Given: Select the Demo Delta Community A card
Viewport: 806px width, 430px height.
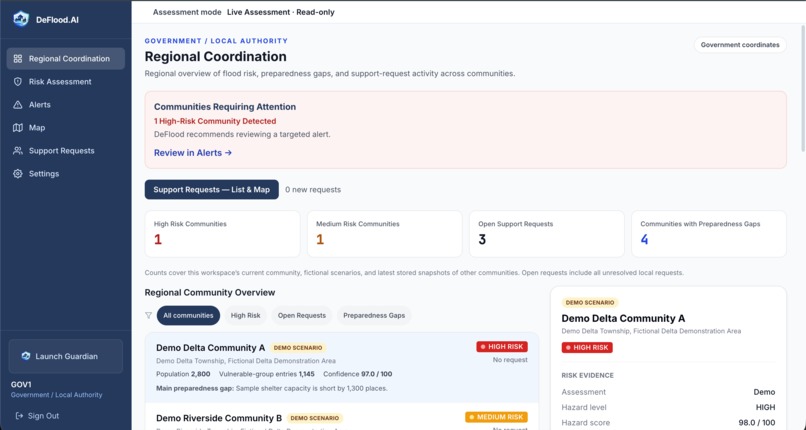Looking at the screenshot, I should tap(342, 367).
